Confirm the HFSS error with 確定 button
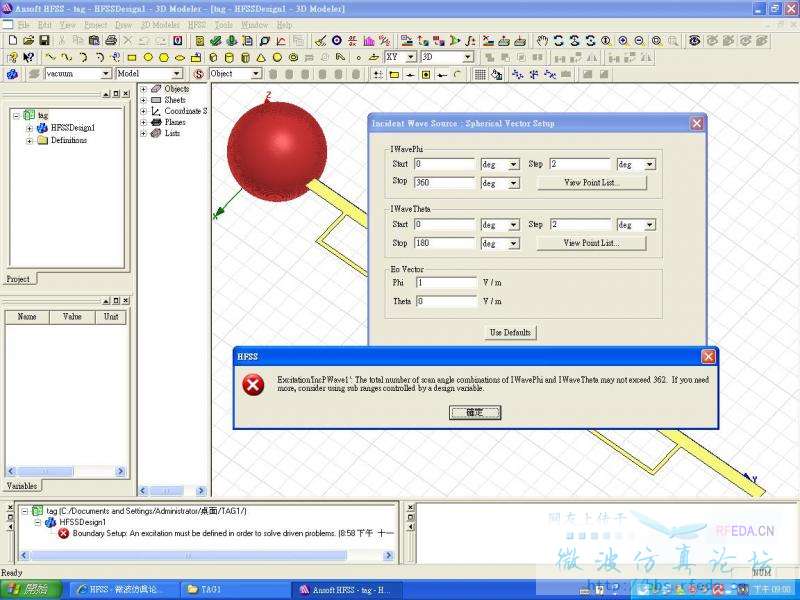 [x=475, y=412]
